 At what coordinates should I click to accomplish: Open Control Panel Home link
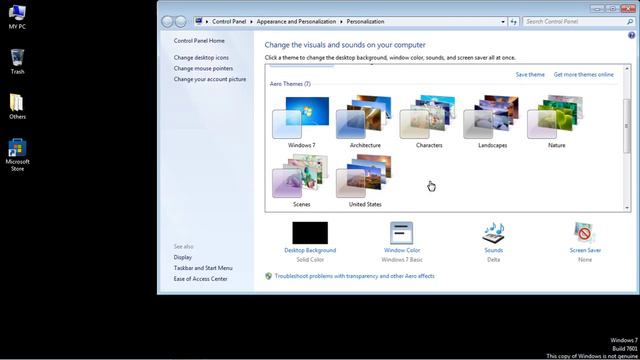coord(199,41)
